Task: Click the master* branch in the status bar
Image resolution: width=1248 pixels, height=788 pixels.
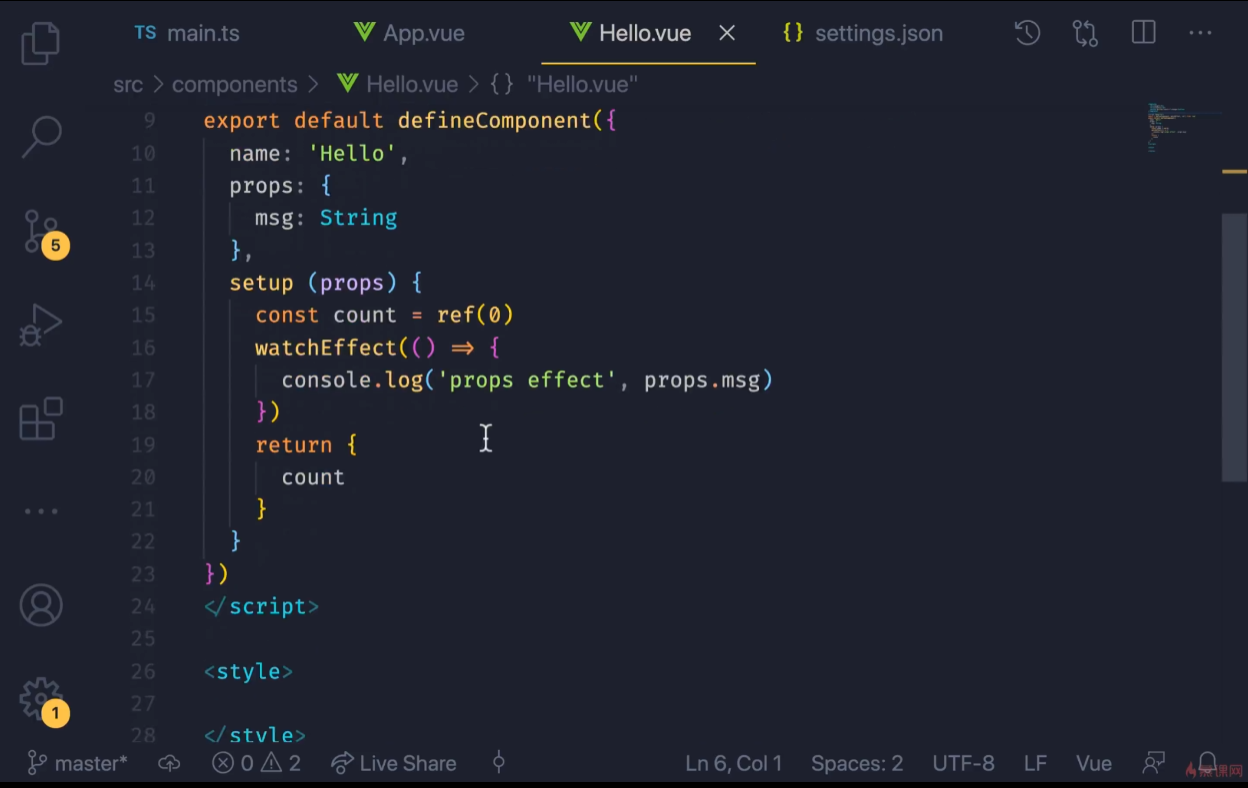Action: click(78, 764)
